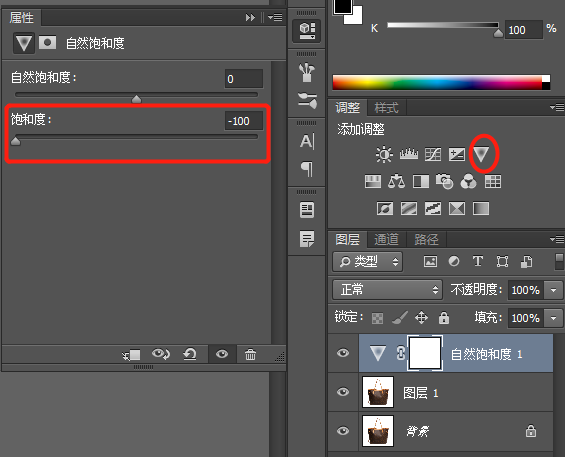Image resolution: width=565 pixels, height=457 pixels.
Task: Toggle pixel layer filter
Action: [x=430, y=261]
